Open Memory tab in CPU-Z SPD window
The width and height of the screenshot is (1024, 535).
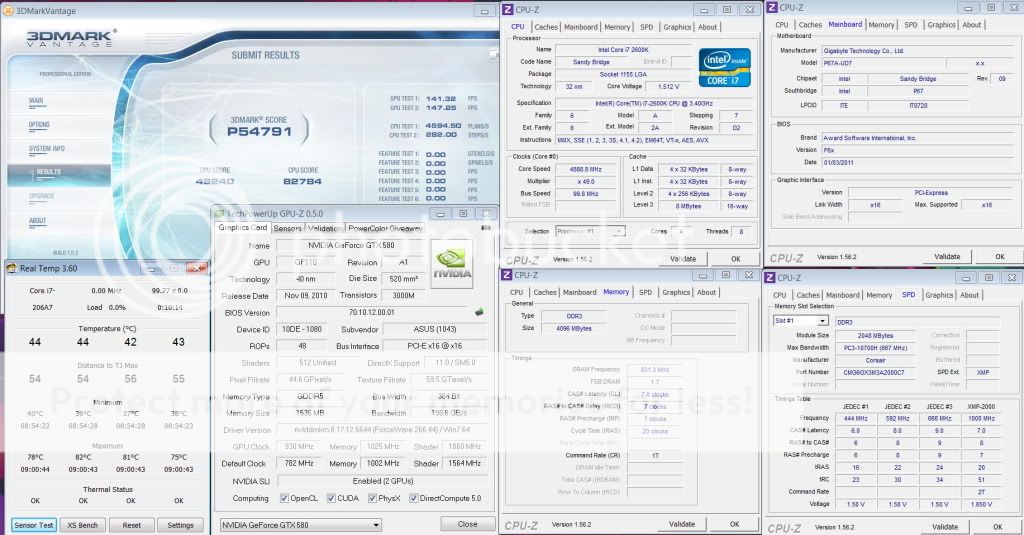tap(879, 295)
